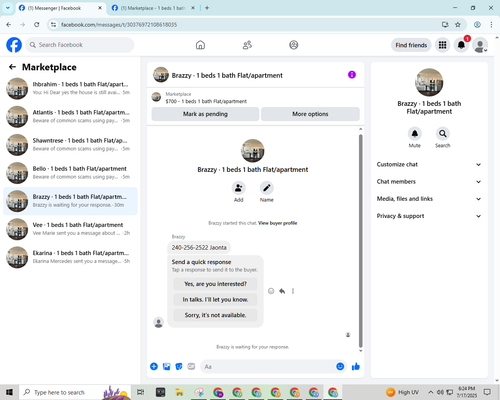Click Find friends button

click(x=411, y=45)
